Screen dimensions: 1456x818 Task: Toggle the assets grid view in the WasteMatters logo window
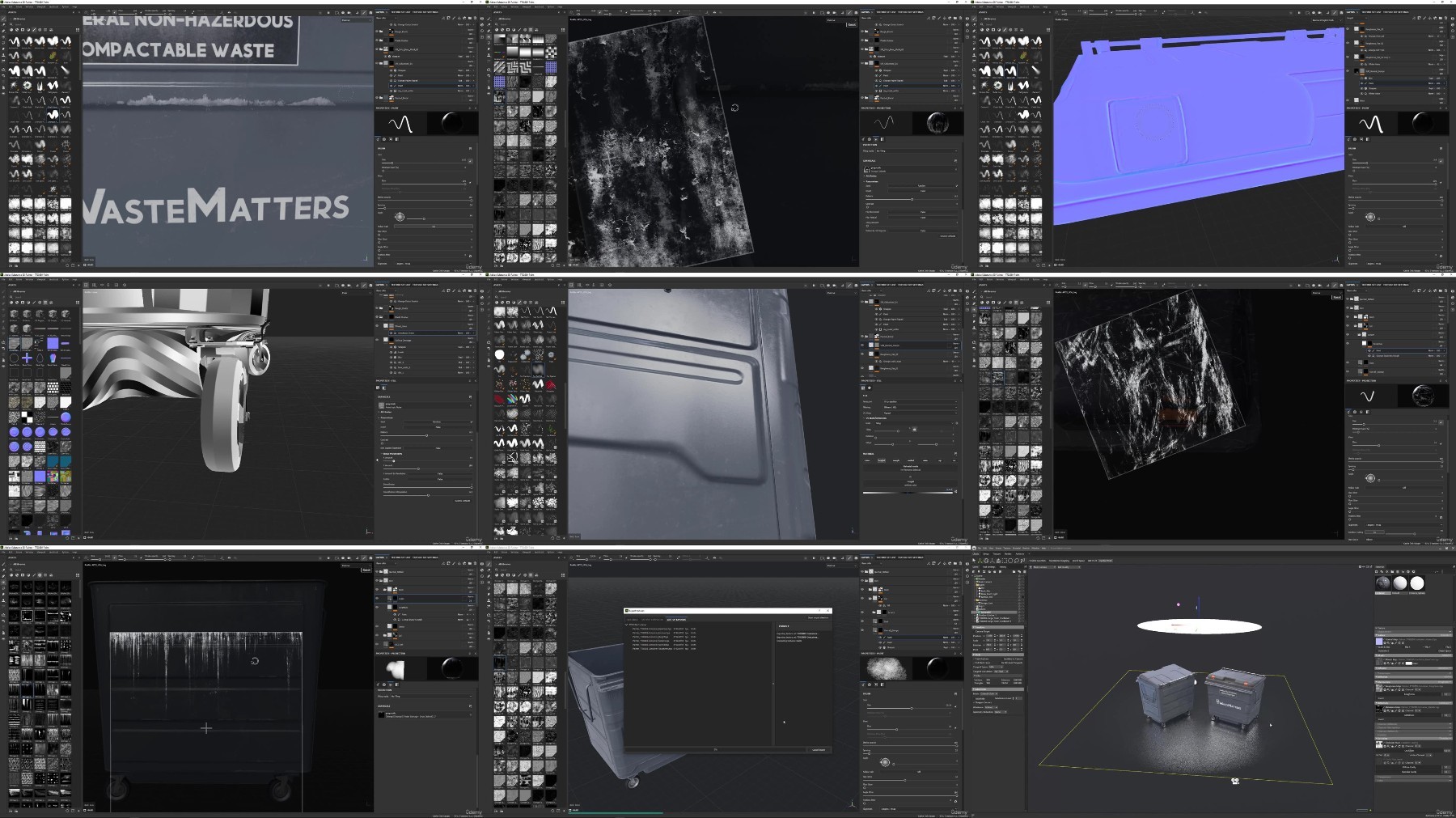pos(78,30)
